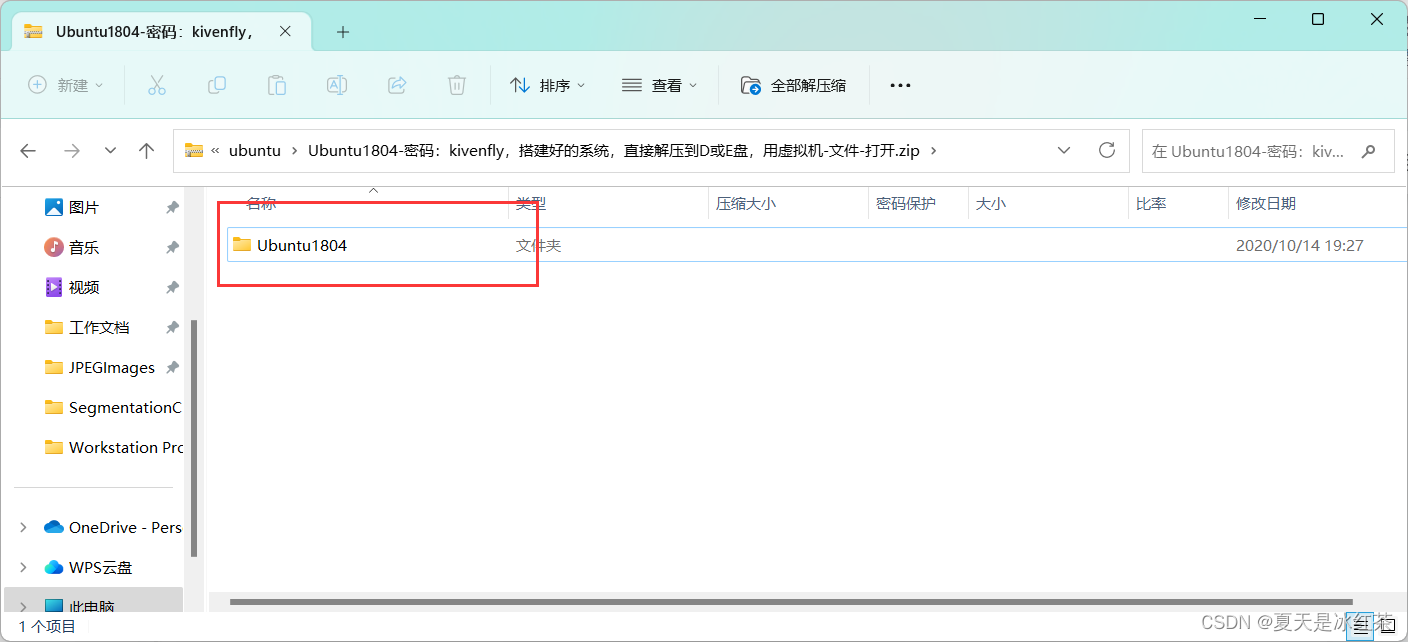
Task: Open the 查看 (View) dropdown
Action: pos(660,85)
